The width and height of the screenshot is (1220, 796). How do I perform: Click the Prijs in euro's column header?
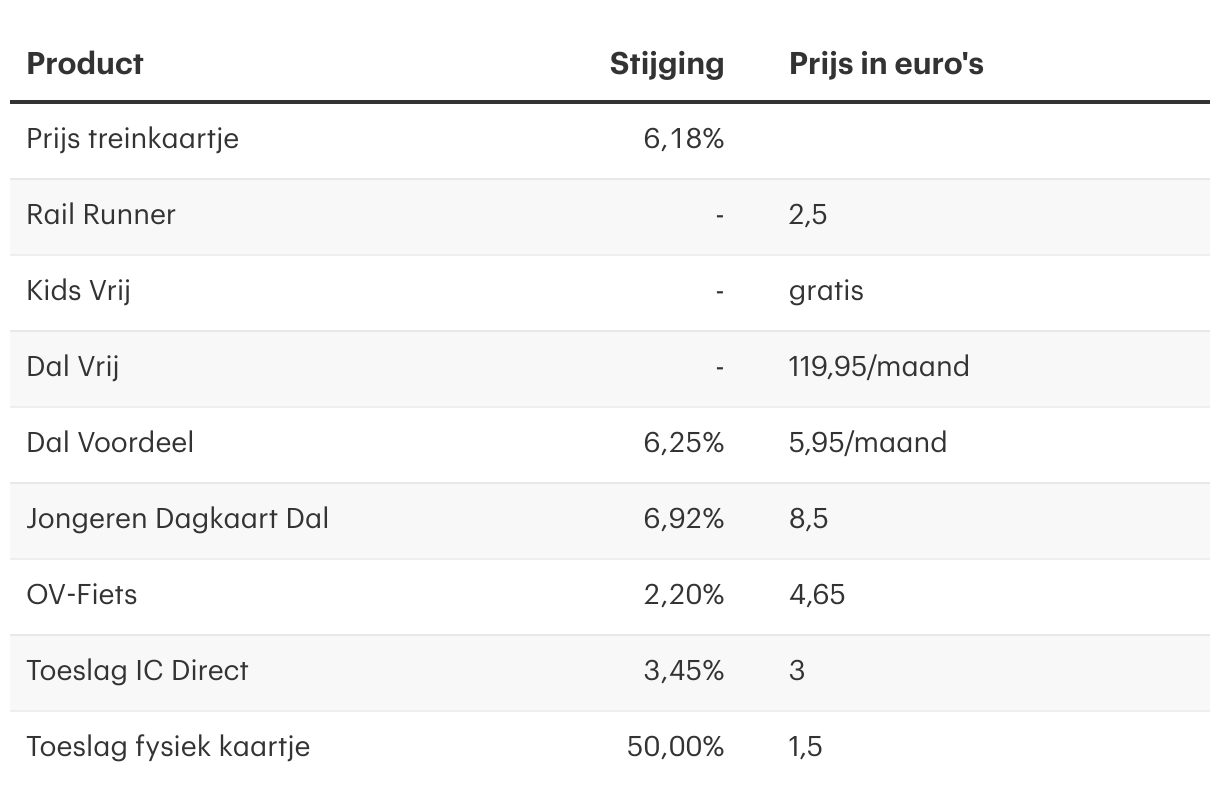pos(886,64)
